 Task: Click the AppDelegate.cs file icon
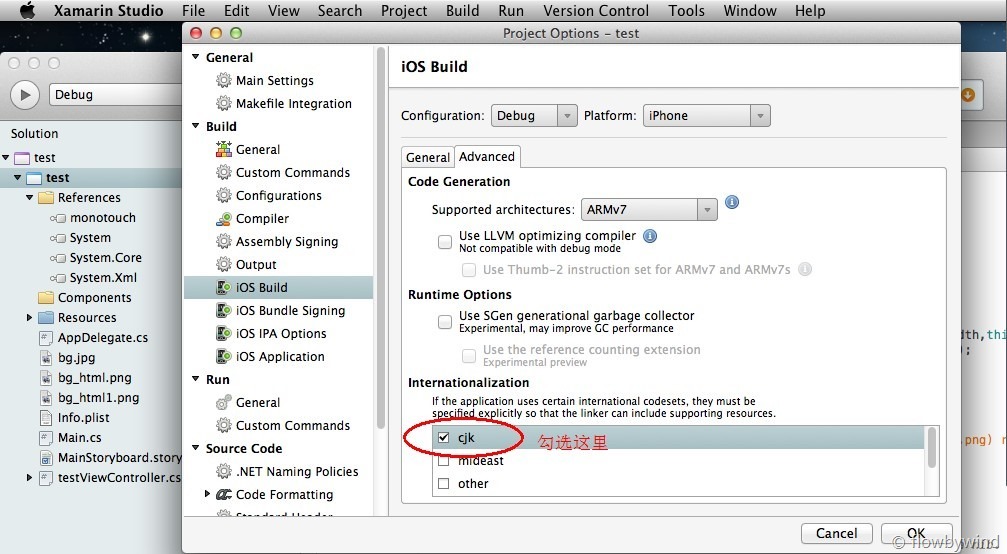pyautogui.click(x=46, y=338)
